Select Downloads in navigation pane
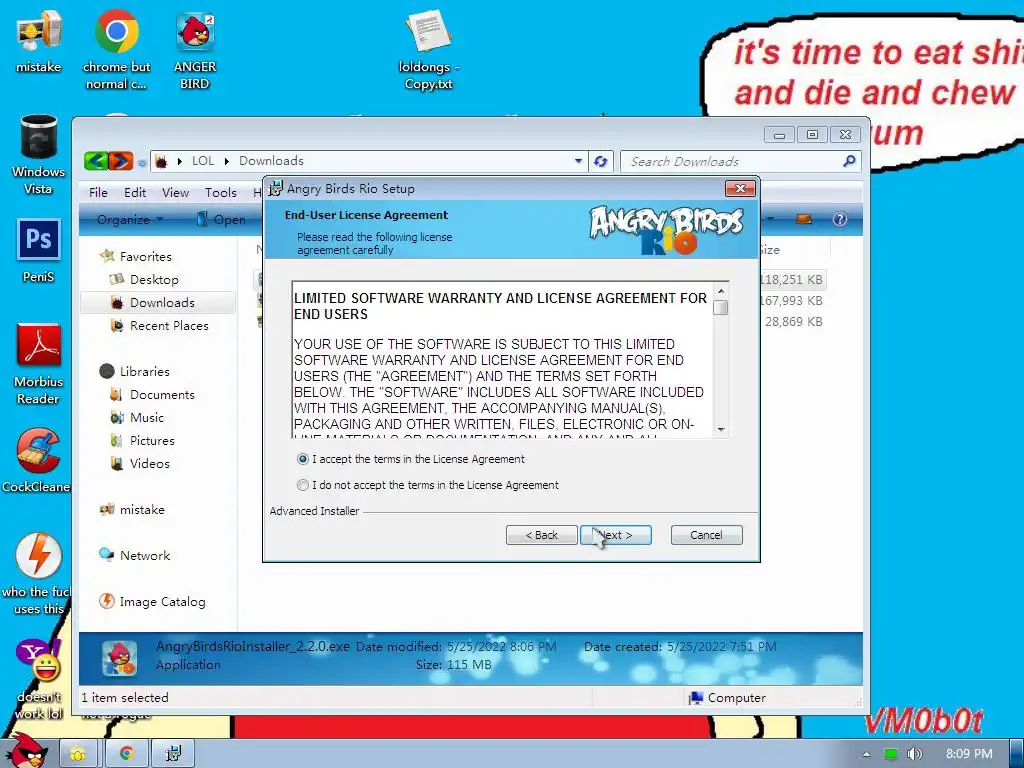The width and height of the screenshot is (1024, 768). coord(157,302)
